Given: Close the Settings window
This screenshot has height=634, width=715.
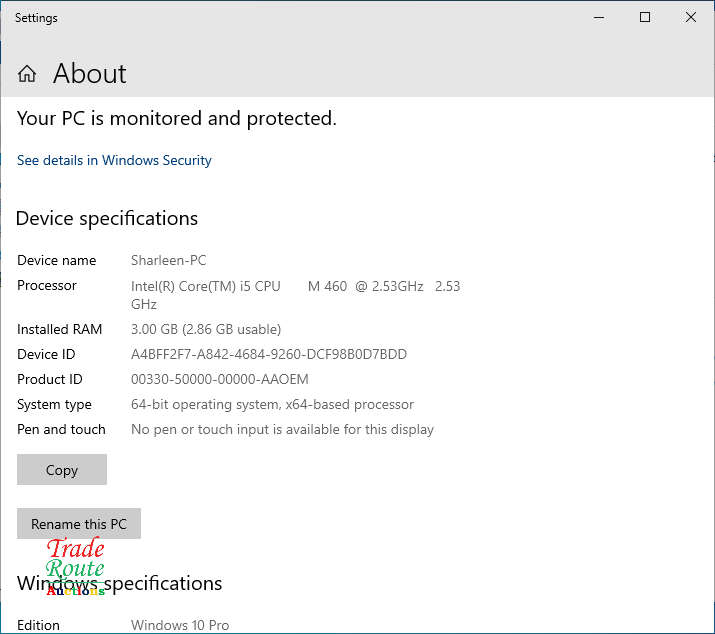Looking at the screenshot, I should point(691,17).
